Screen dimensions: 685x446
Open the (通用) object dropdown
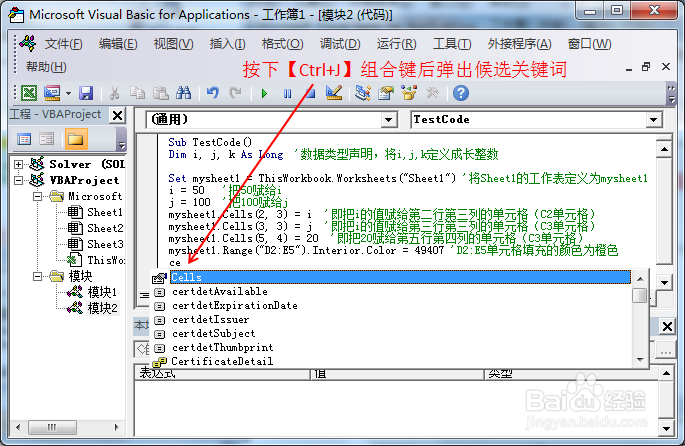[x=388, y=120]
